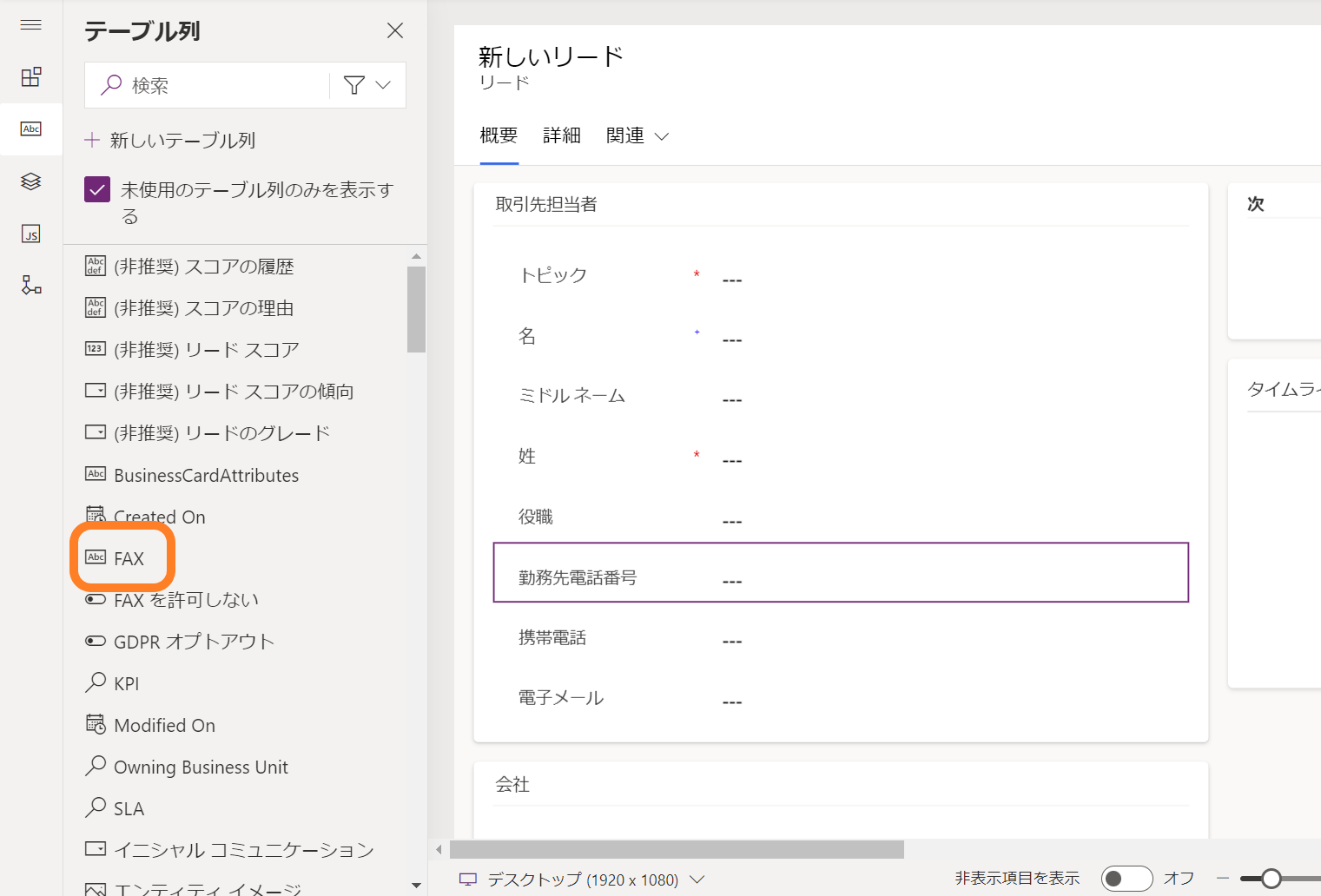Toggle 未使用のテーブル列のみを表示する checkbox
The image size is (1321, 896).
97,189
